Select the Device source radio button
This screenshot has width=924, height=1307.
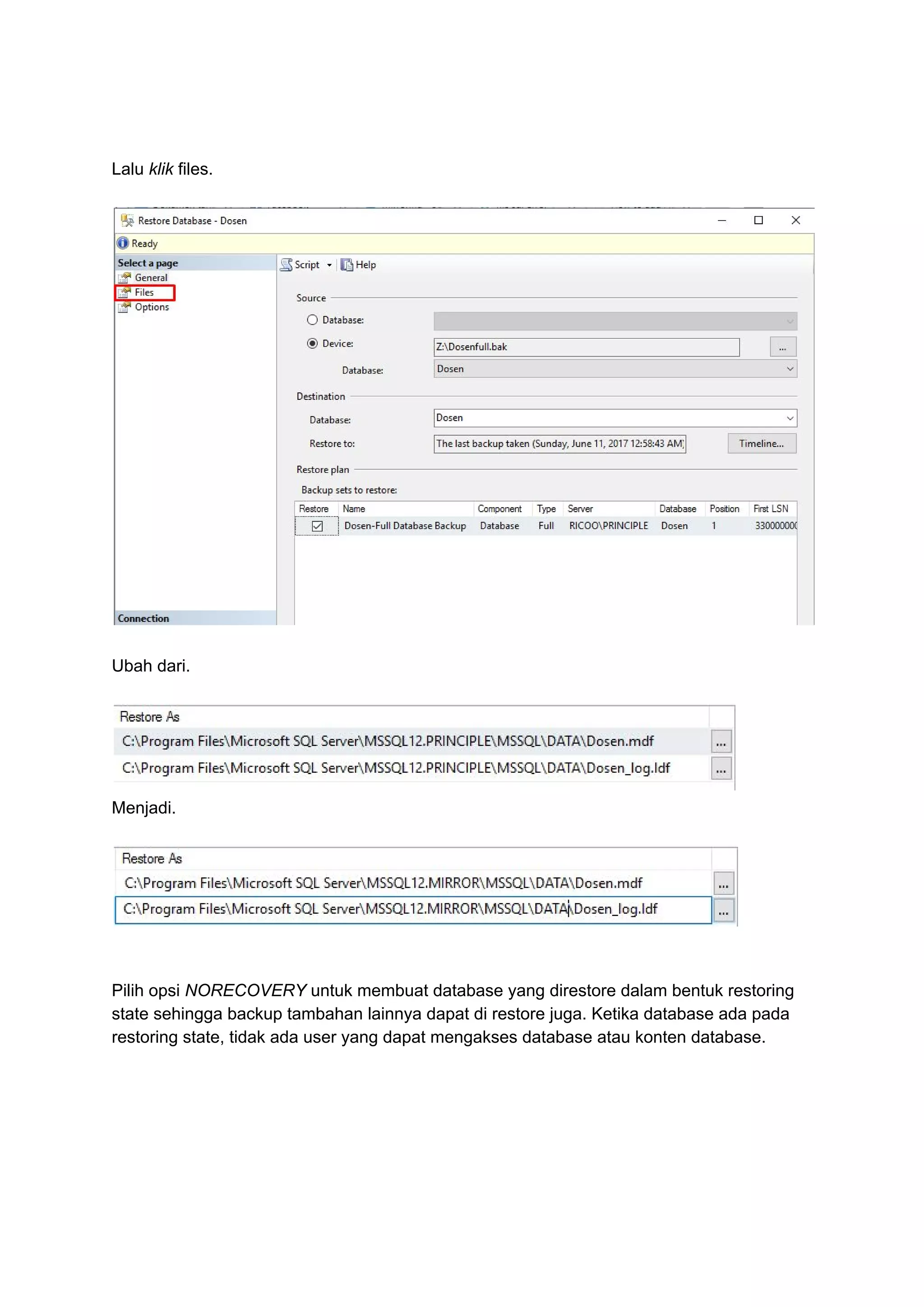click(312, 343)
